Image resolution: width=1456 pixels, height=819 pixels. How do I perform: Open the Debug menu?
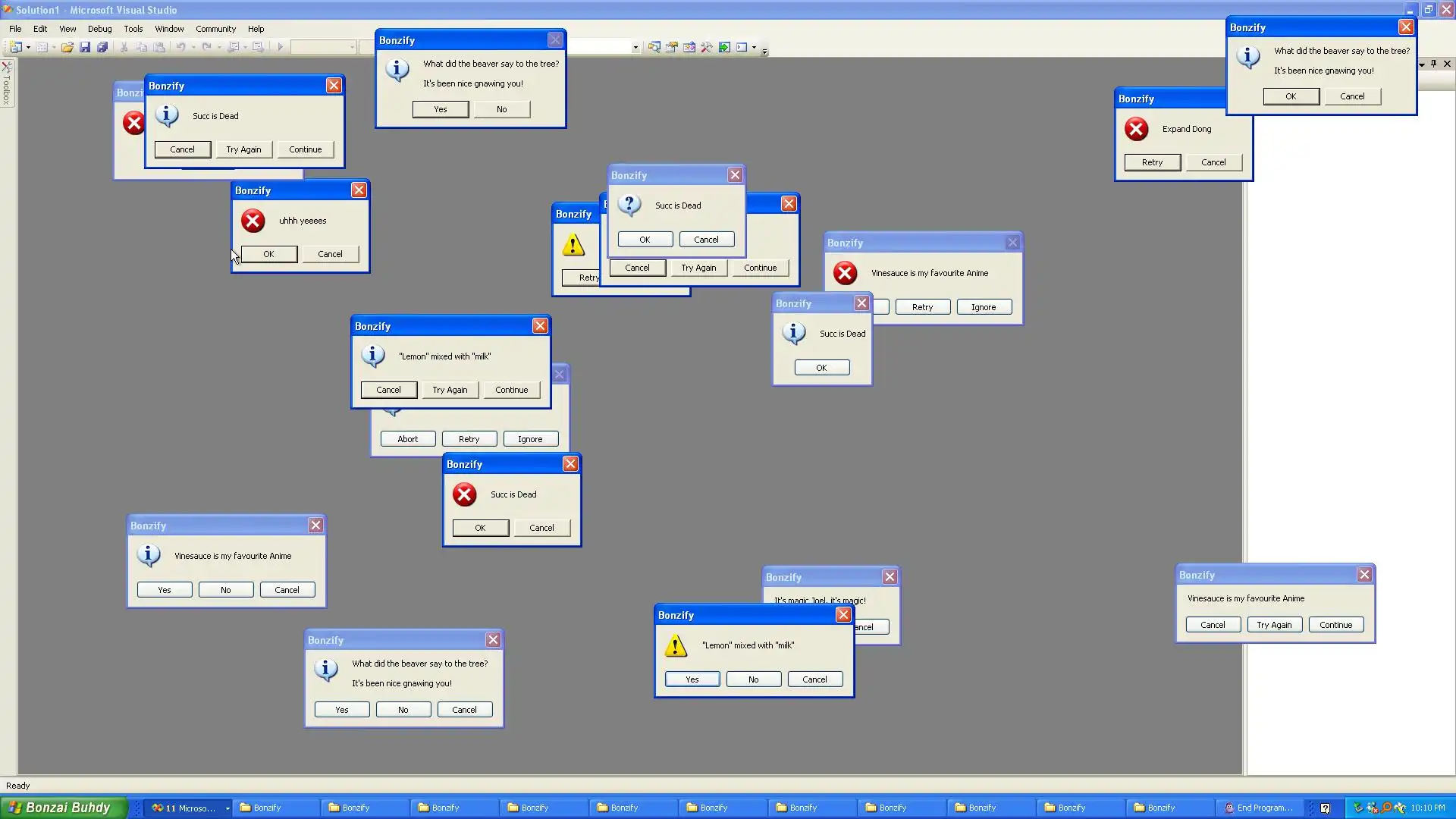pos(99,29)
